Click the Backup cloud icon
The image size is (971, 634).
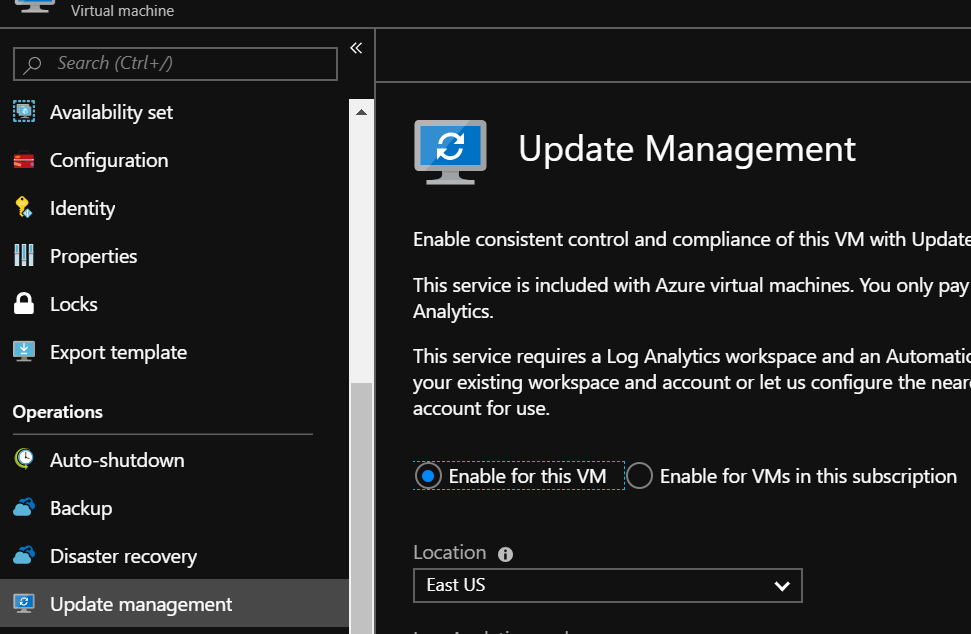24,508
